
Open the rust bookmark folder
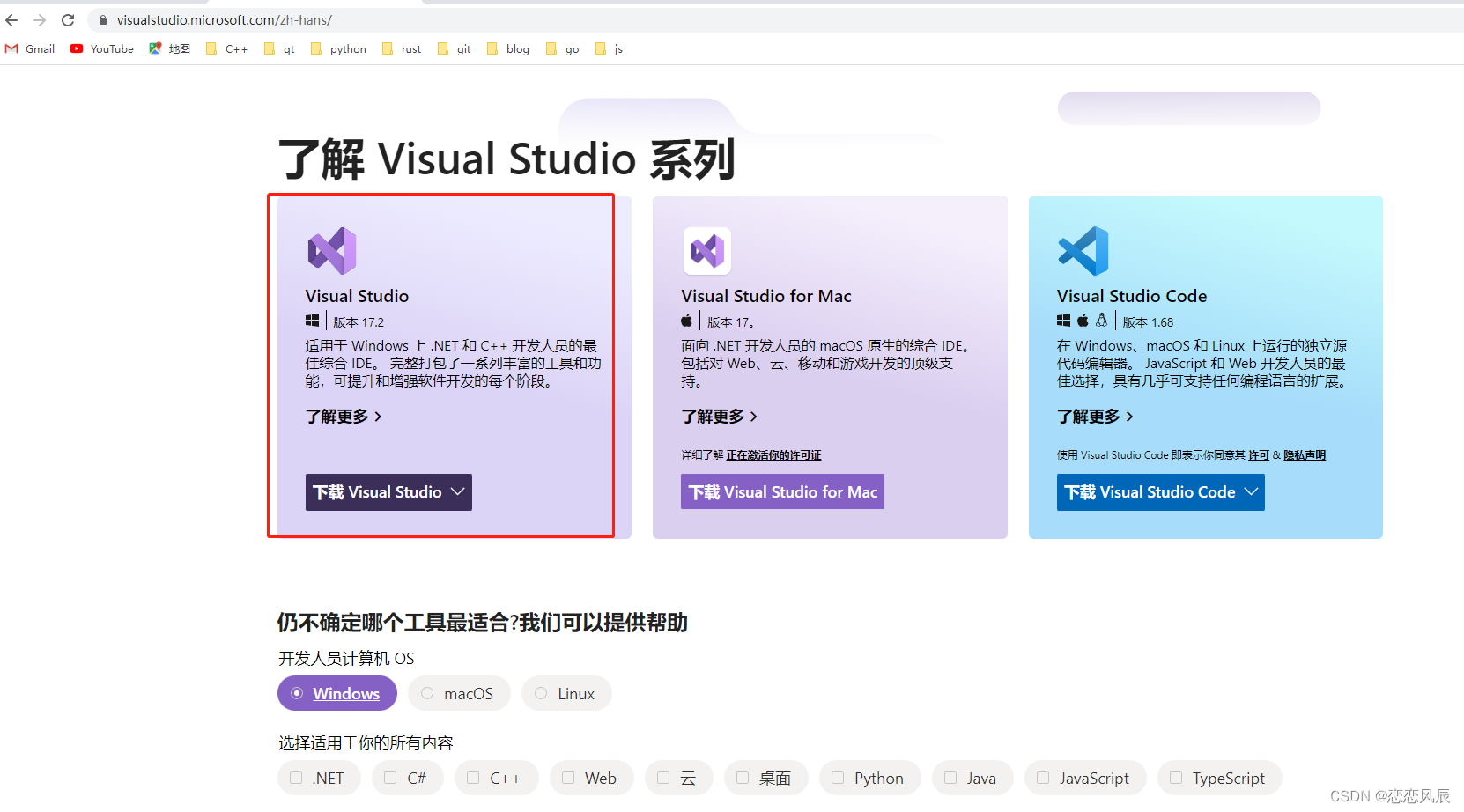[402, 49]
